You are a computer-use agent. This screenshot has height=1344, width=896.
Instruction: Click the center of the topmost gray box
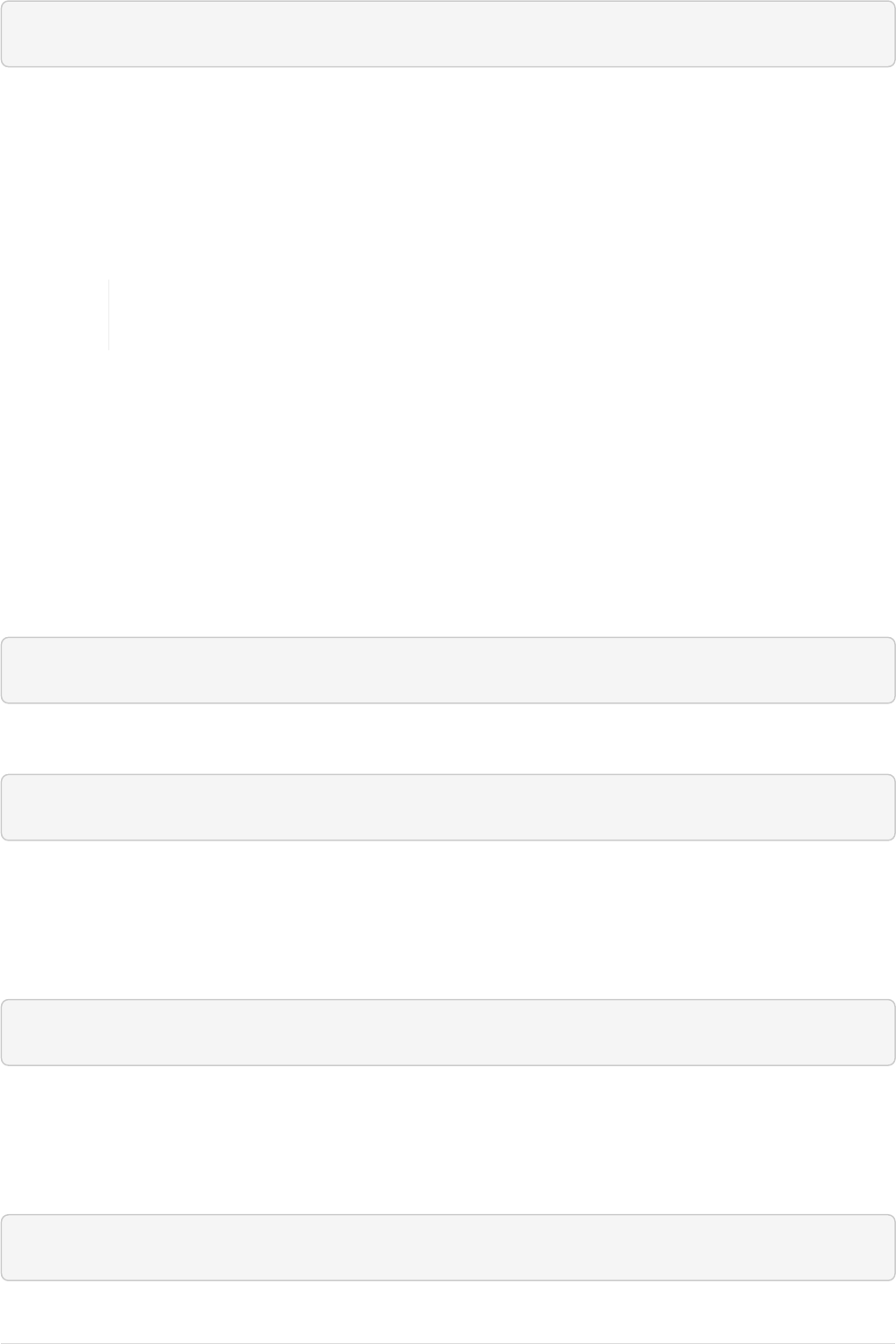tap(448, 34)
